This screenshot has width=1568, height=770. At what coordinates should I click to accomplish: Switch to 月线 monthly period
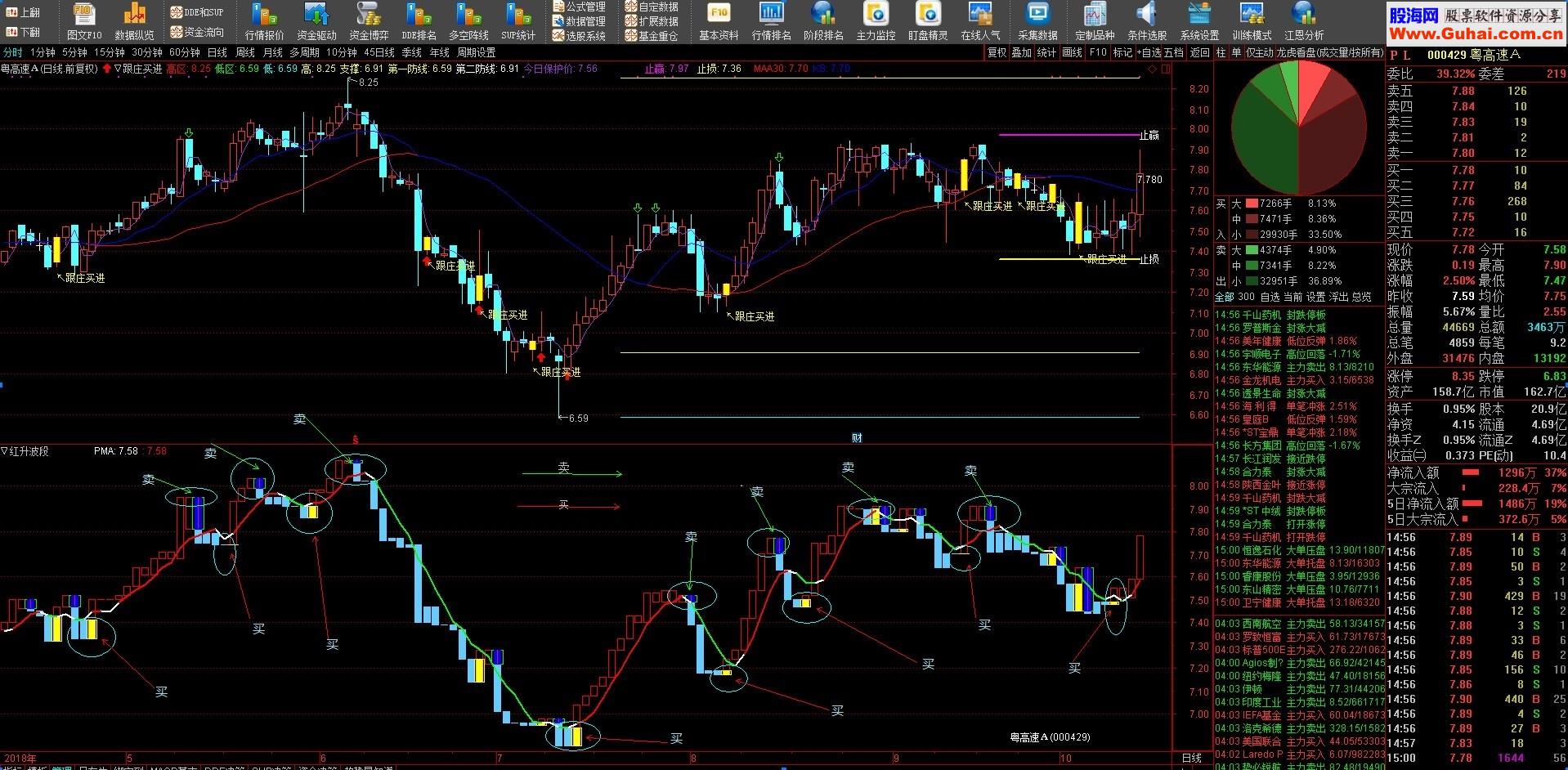click(273, 52)
